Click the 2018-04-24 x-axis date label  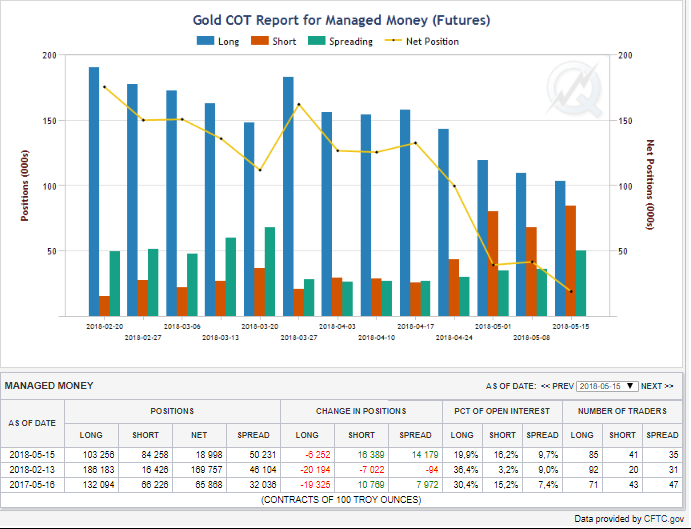[x=454, y=338]
